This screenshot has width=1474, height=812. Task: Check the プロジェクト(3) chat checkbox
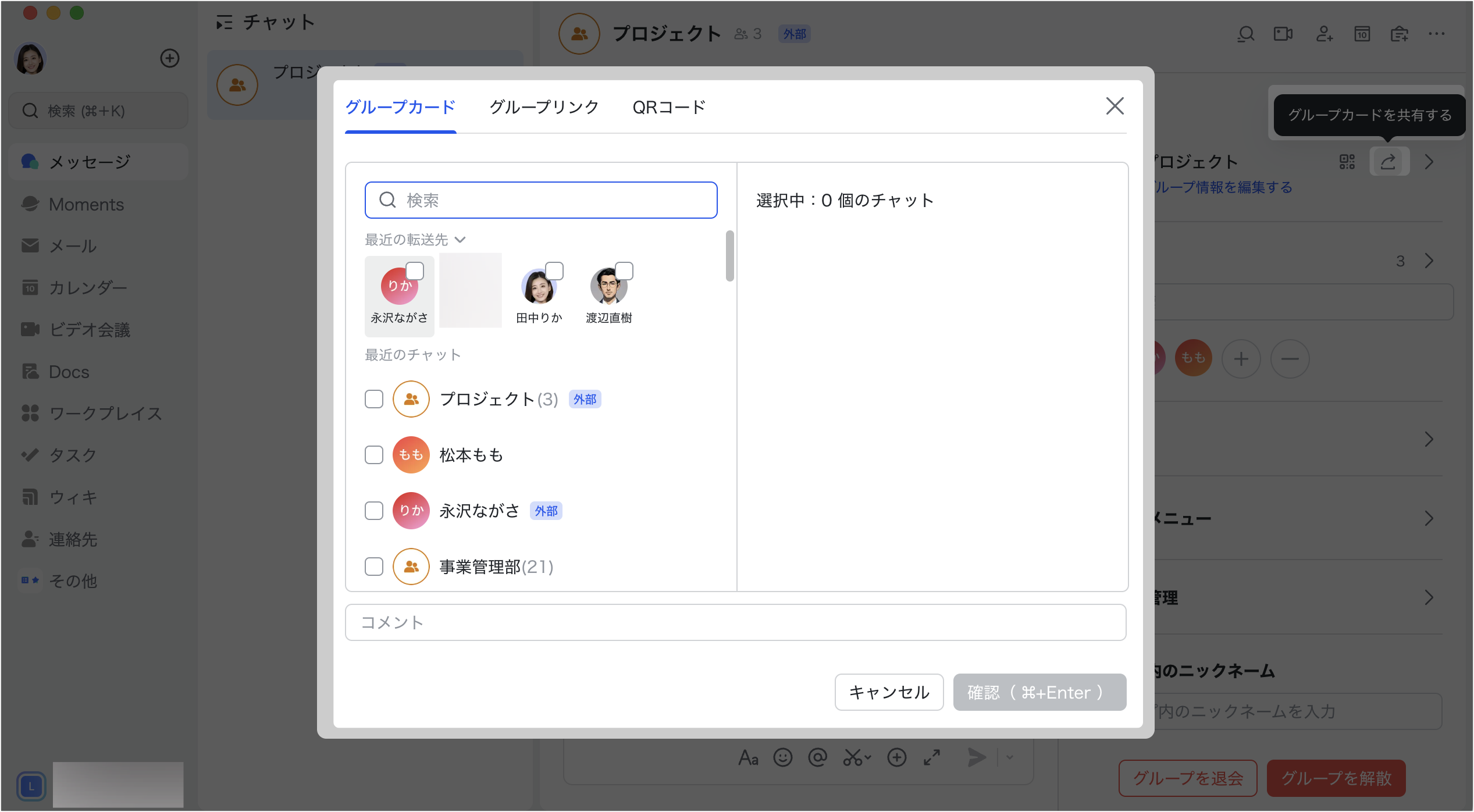pyautogui.click(x=374, y=399)
